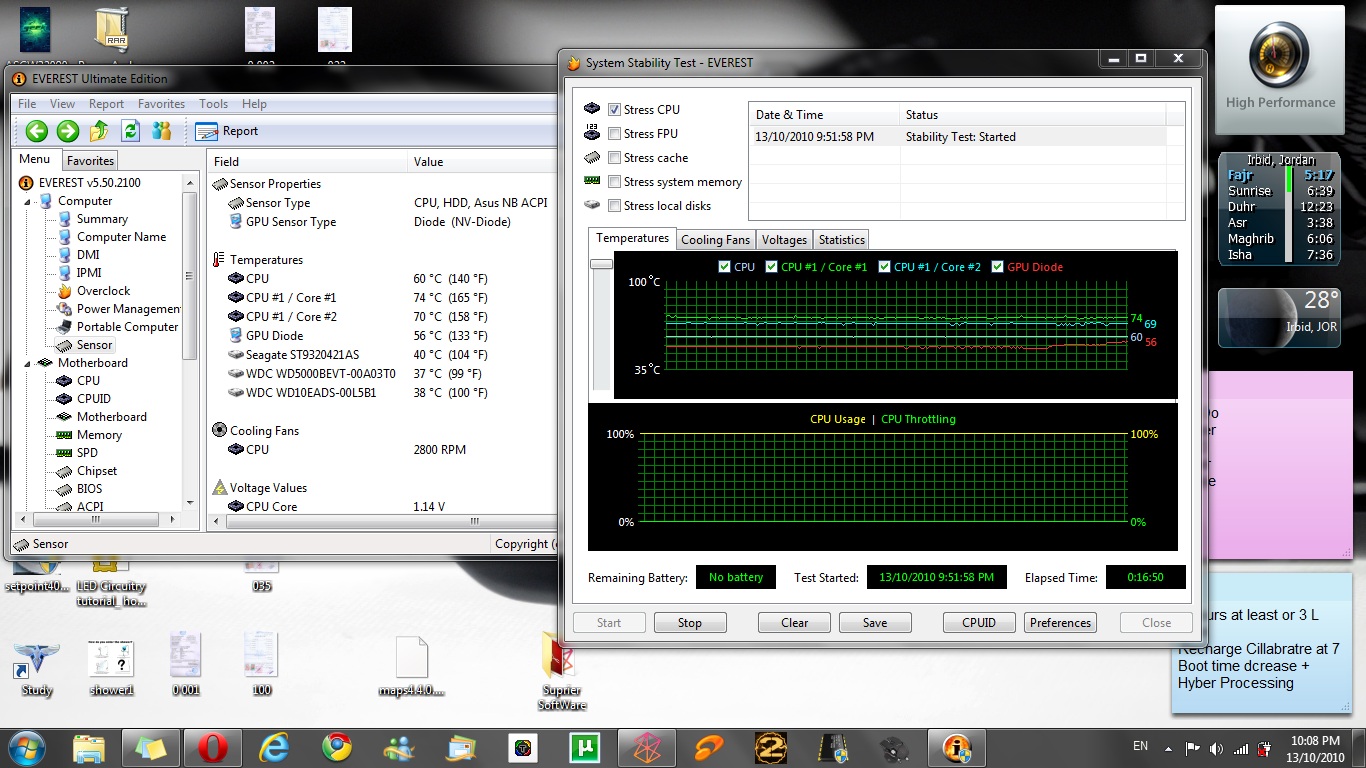1366x768 pixels.
Task: Click the EVEREST v5.50.2100 root node
Action: [80, 183]
